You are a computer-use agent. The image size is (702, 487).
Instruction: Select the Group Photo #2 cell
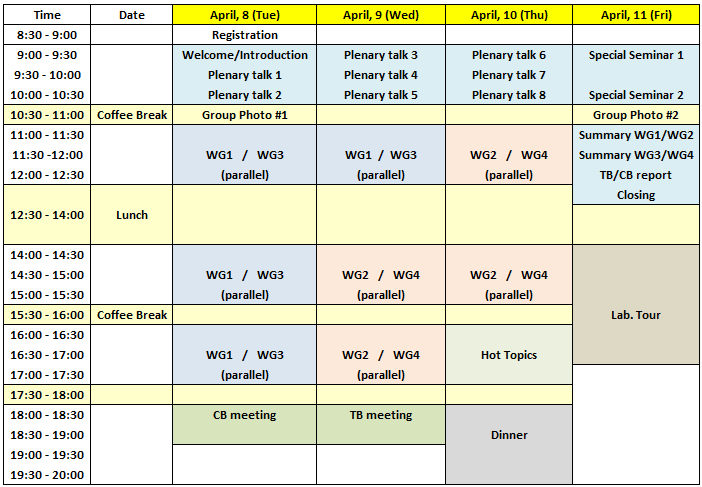pos(636,115)
